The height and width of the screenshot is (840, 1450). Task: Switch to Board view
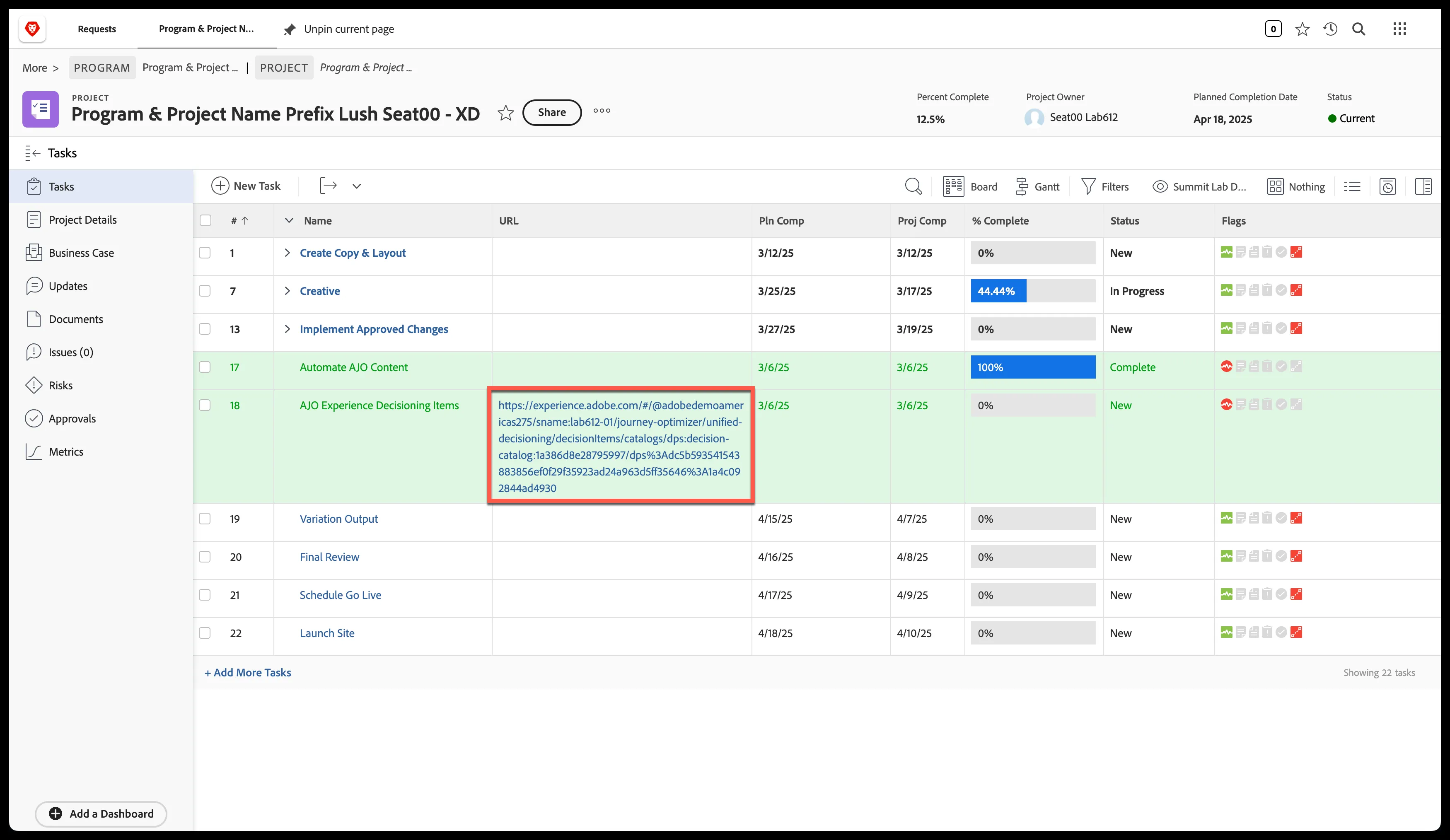point(970,186)
